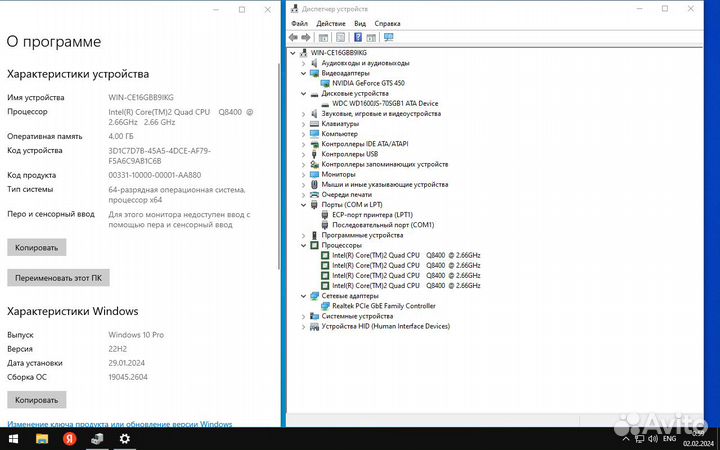Viewport: 720px width, 450px height.
Task: Collapse the Сетевые адаптеры node
Action: (x=304, y=296)
